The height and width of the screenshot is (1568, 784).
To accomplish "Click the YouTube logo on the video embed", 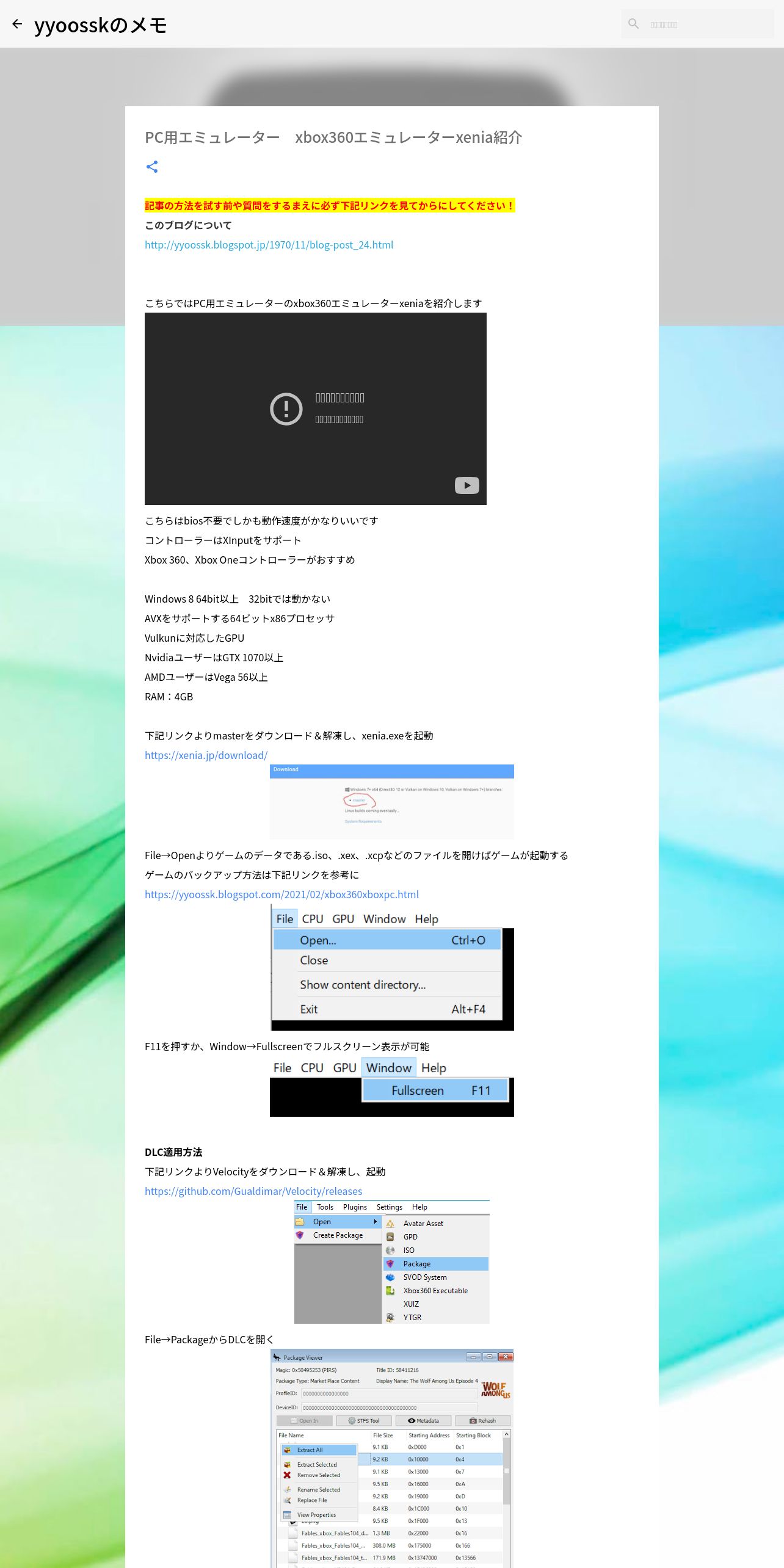I will [x=467, y=485].
